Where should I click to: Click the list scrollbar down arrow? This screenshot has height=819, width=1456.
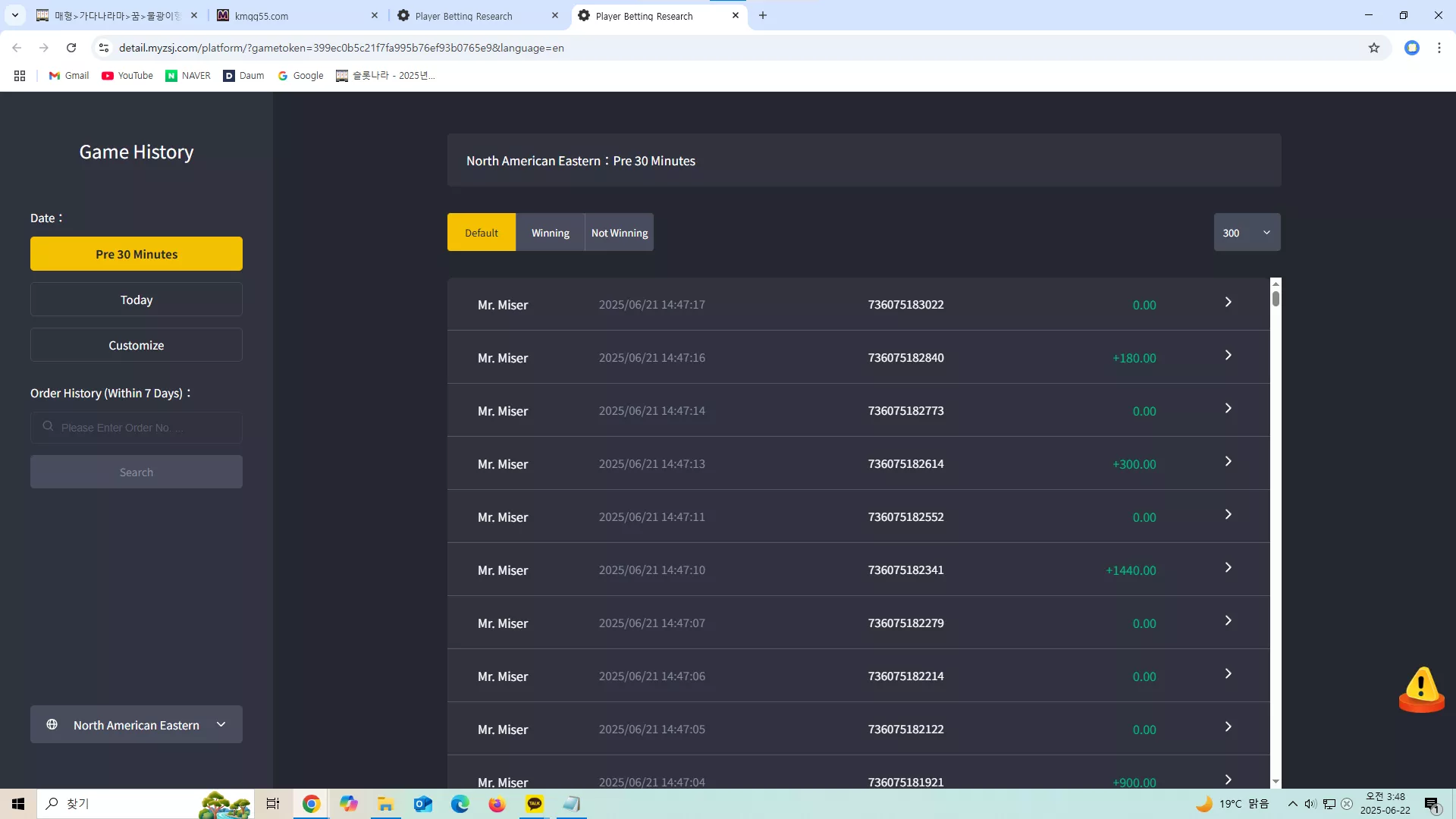click(1276, 782)
